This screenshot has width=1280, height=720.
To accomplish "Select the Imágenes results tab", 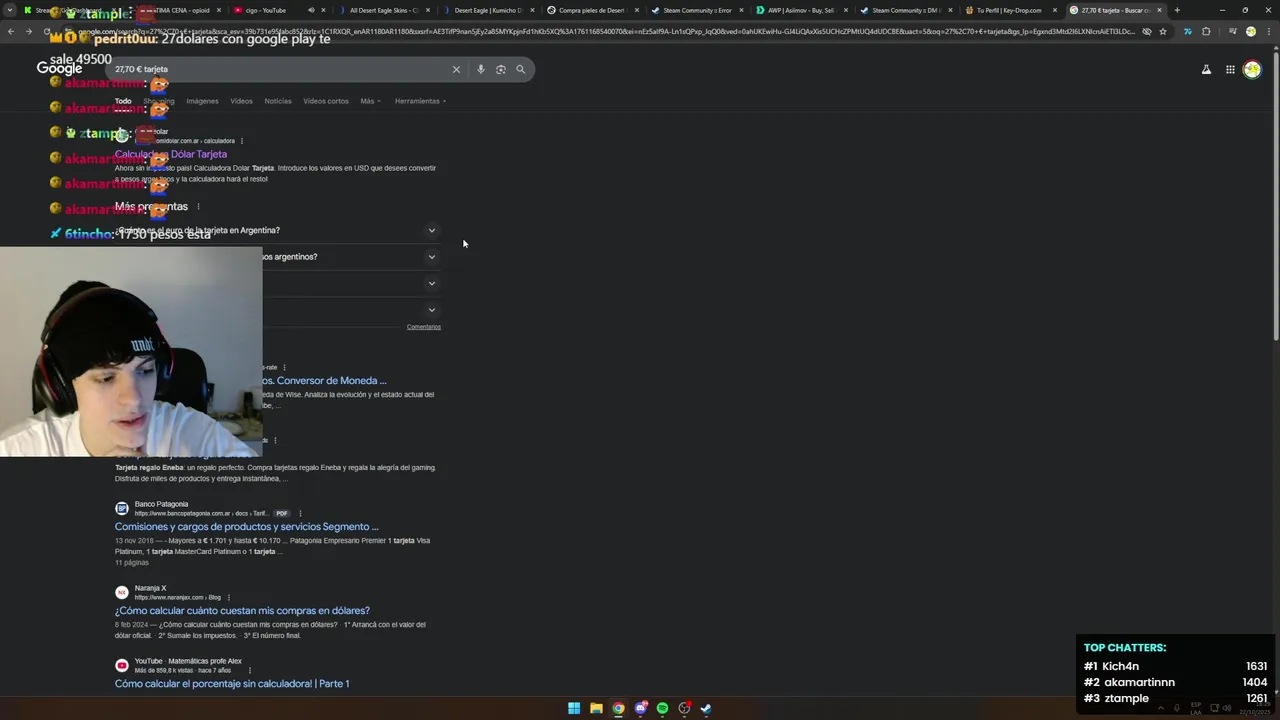I will [x=202, y=101].
